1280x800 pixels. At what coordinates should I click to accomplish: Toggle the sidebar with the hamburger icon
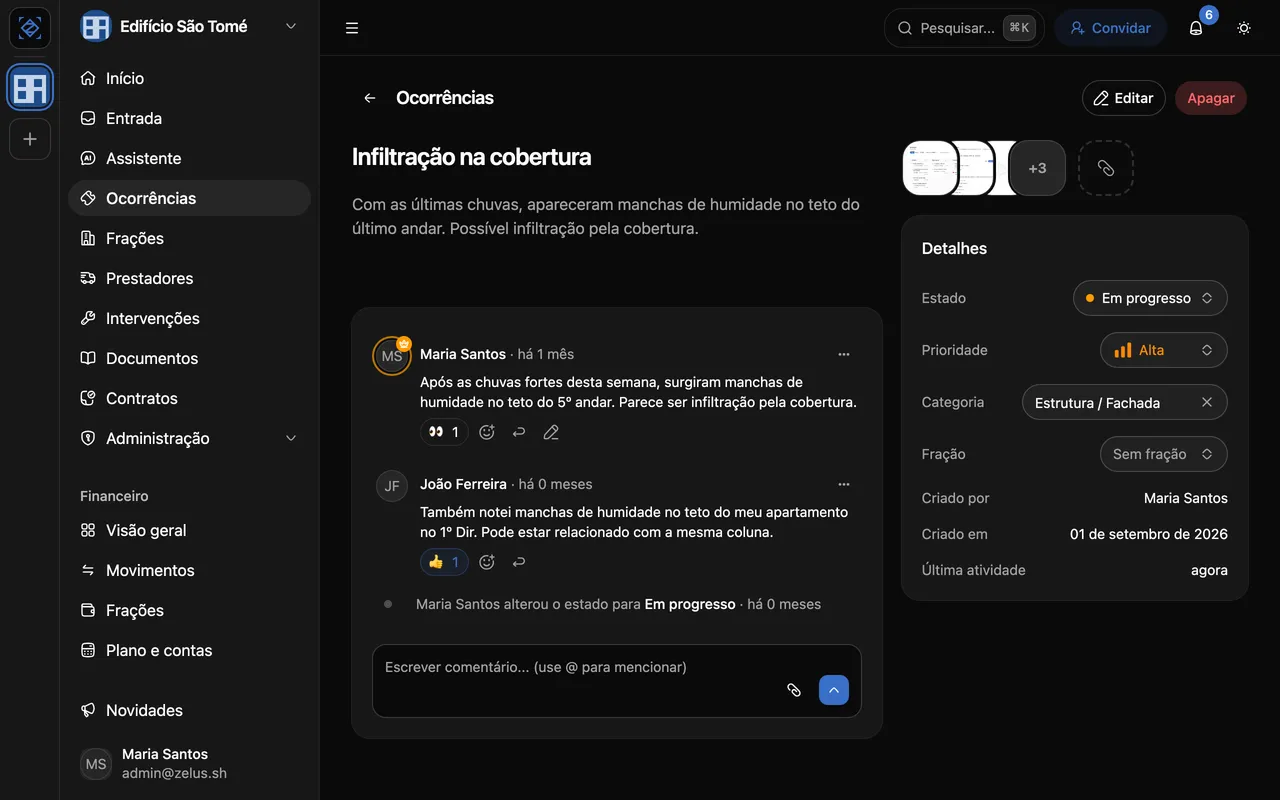click(x=352, y=28)
